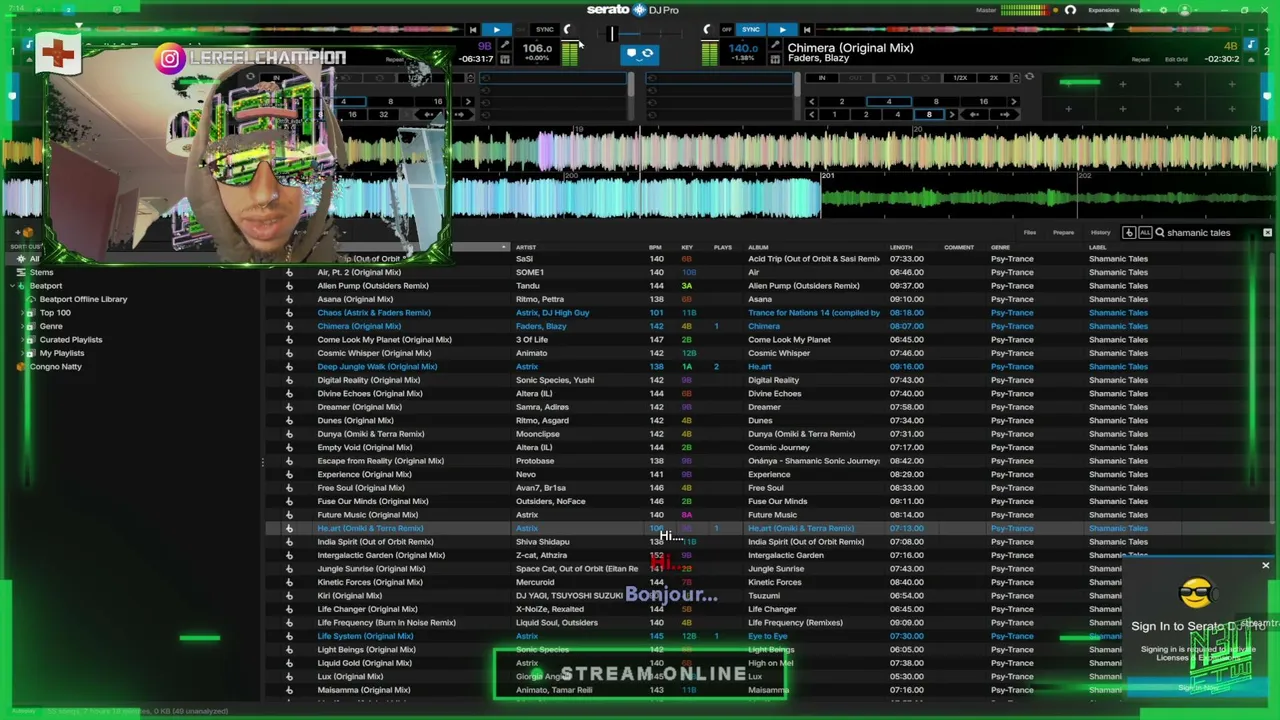
Task: Double the loop with the 2X button
Action: pyautogui.click(x=993, y=78)
